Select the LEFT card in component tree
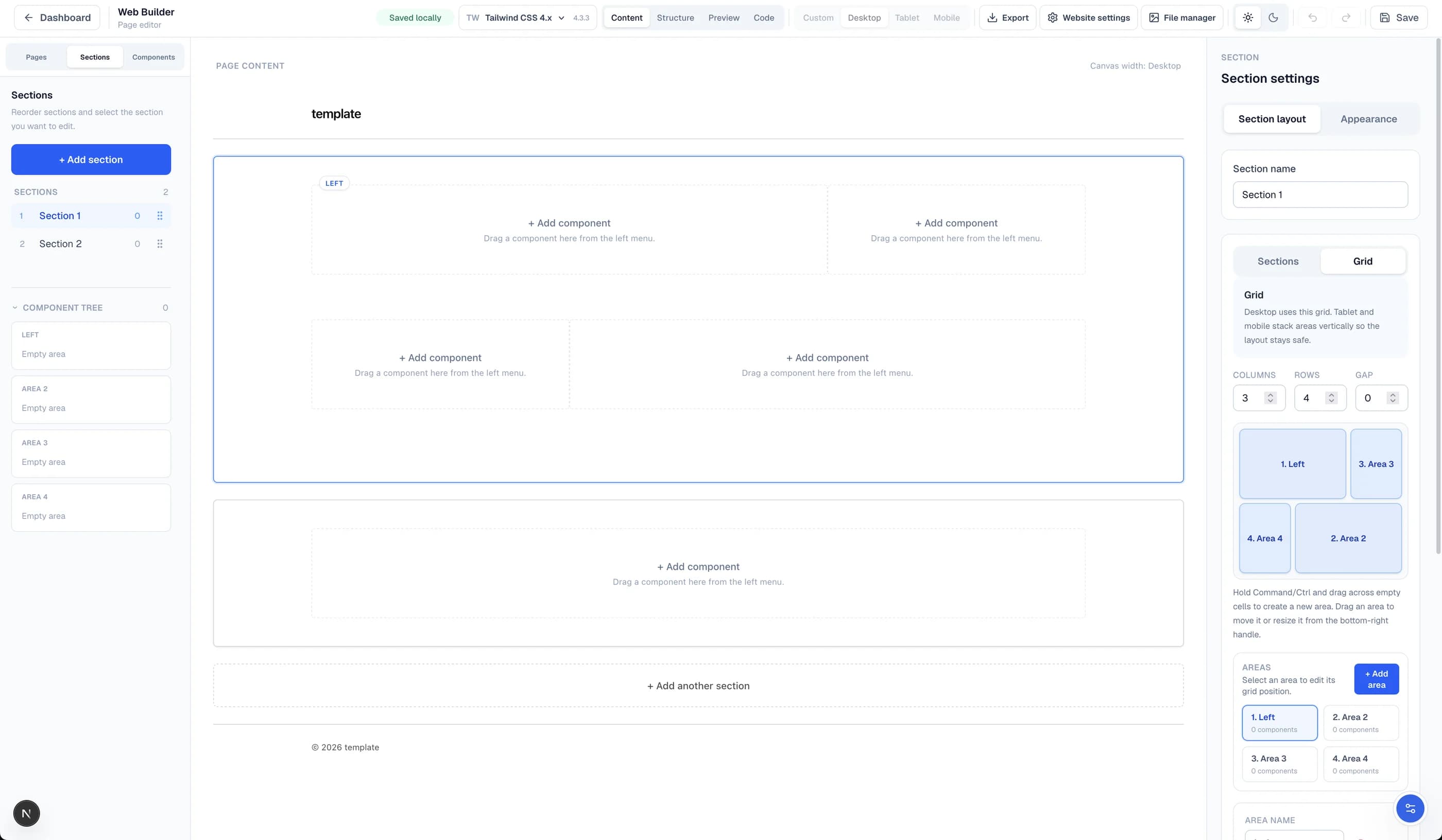 pos(91,345)
